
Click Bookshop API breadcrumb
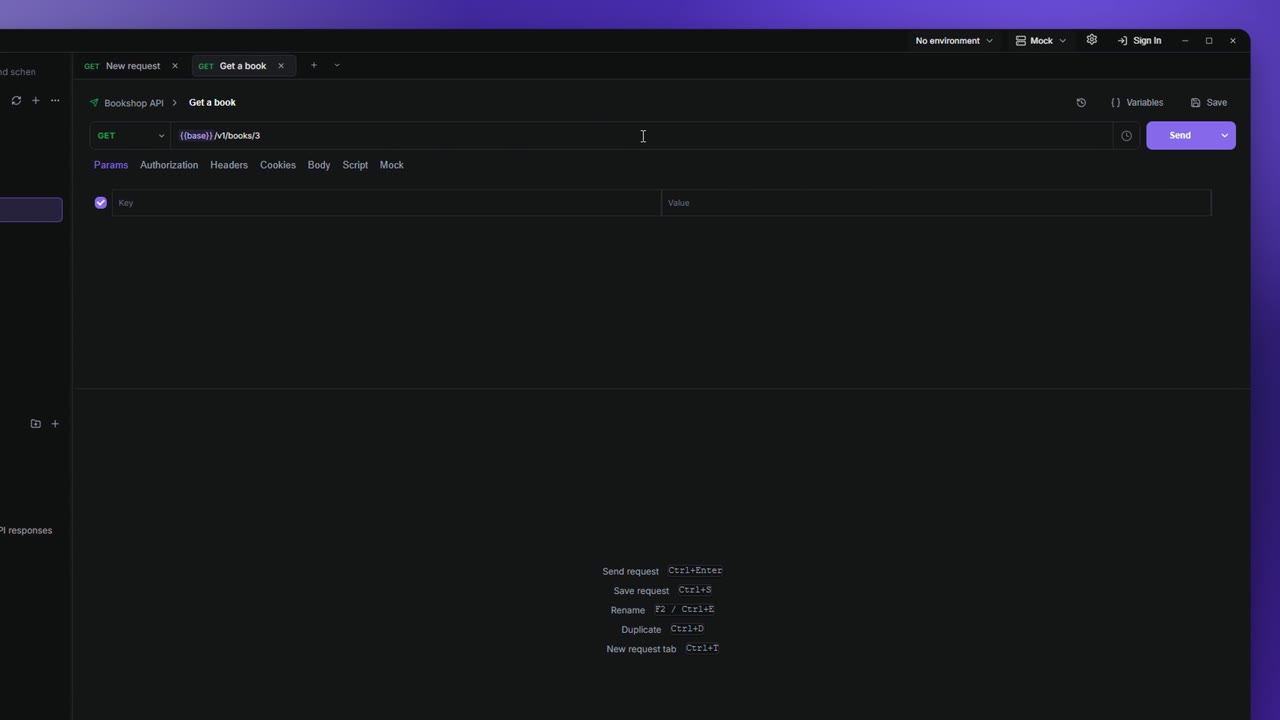(134, 103)
